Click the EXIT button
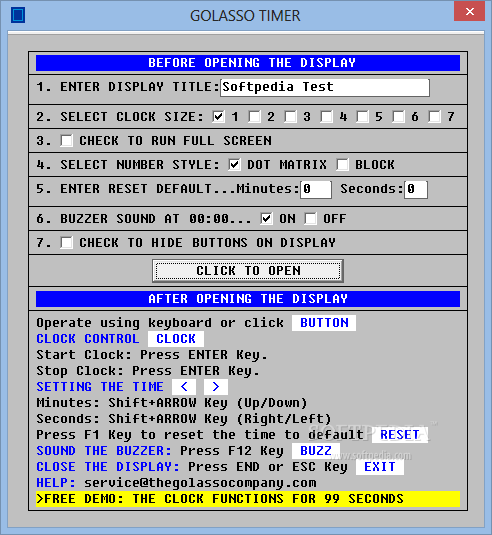 pos(380,467)
